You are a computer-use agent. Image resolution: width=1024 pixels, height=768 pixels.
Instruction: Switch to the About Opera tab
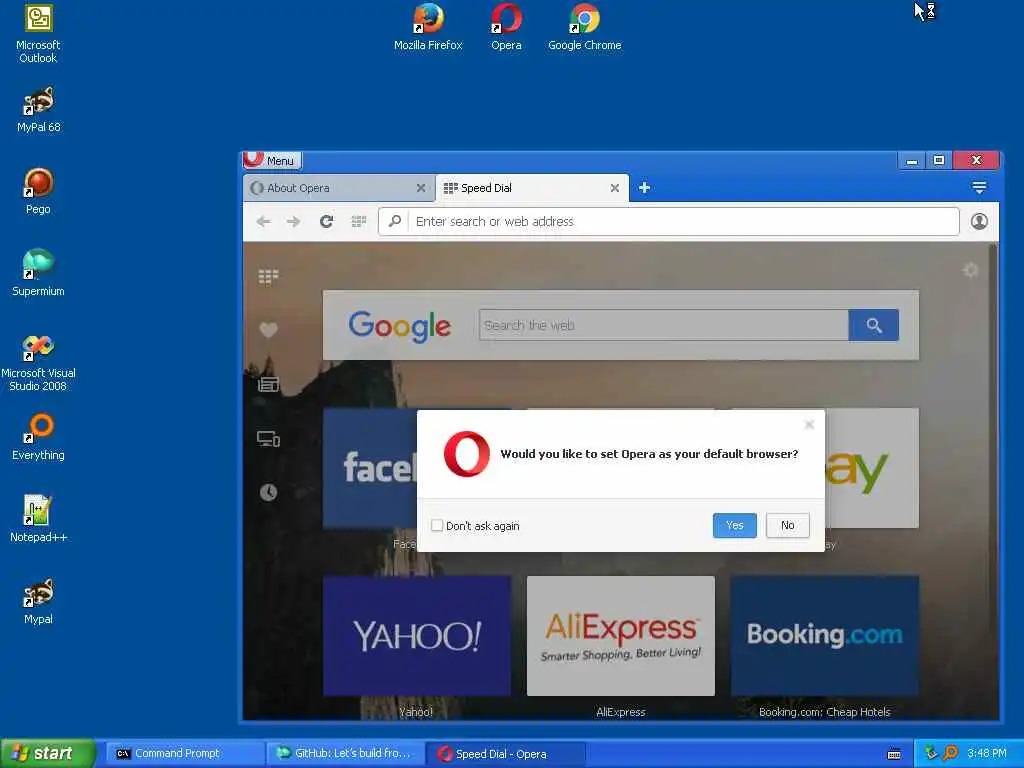pyautogui.click(x=331, y=188)
